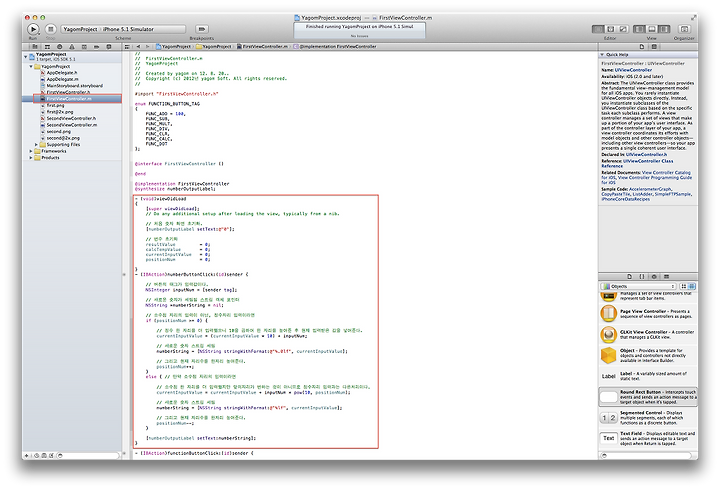
Task: Select the Standard editor mode
Action: [597, 29]
